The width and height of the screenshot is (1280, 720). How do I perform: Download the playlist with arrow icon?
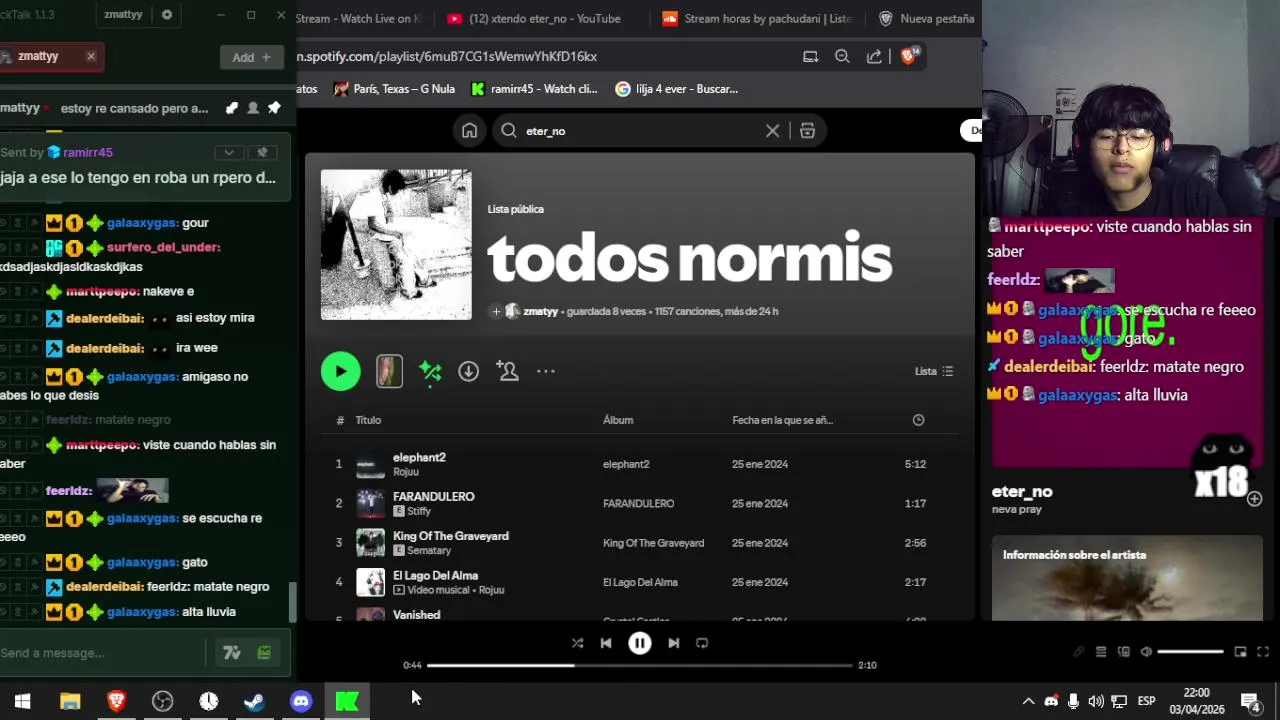468,371
